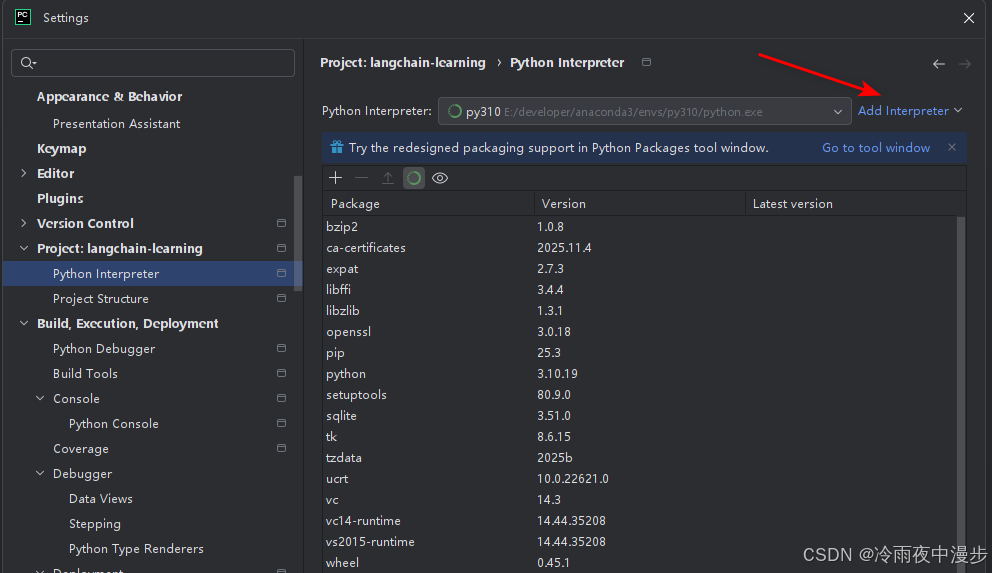Click project-level icon on Python Debugger row
992x573 pixels.
point(282,348)
